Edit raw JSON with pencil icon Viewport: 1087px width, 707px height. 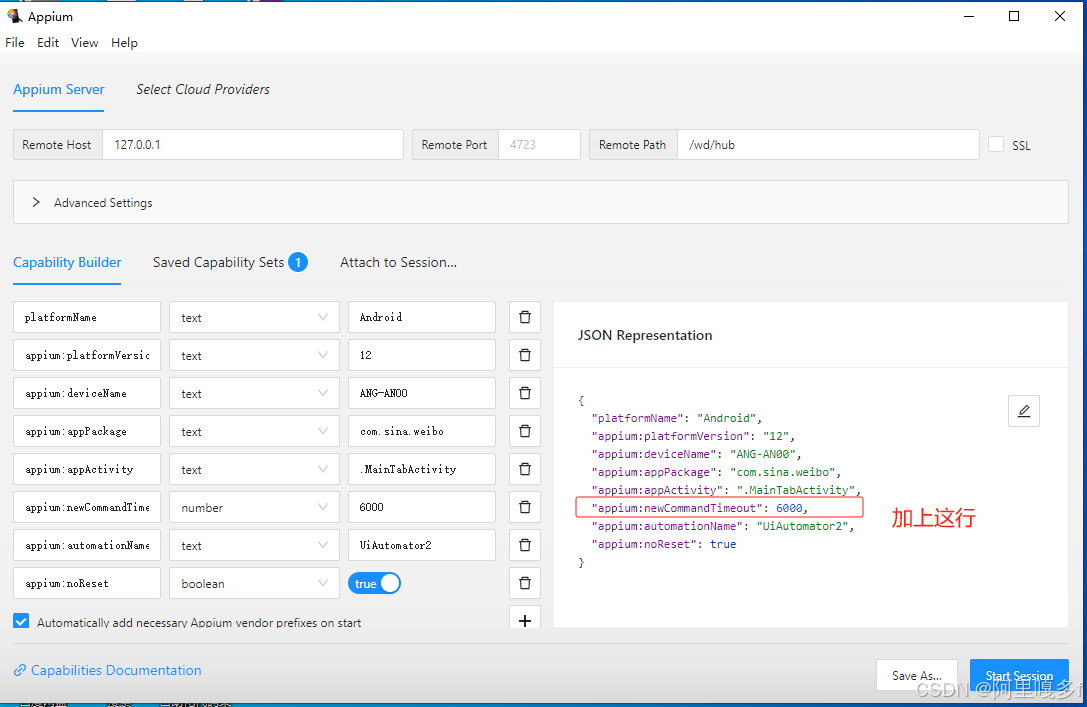[x=1024, y=411]
